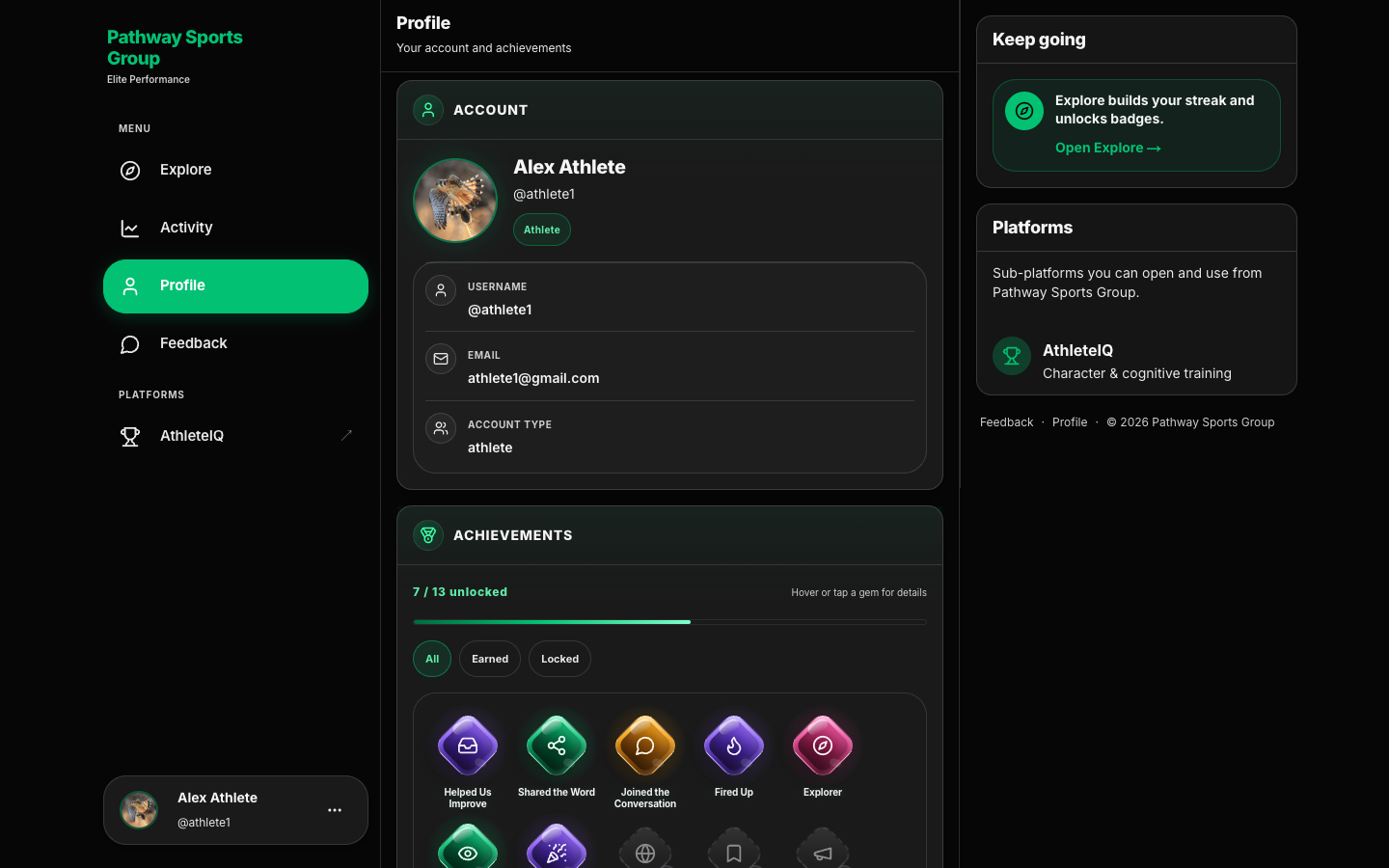Image resolution: width=1389 pixels, height=868 pixels.
Task: Click the footer Feedback link
Action: click(1006, 422)
